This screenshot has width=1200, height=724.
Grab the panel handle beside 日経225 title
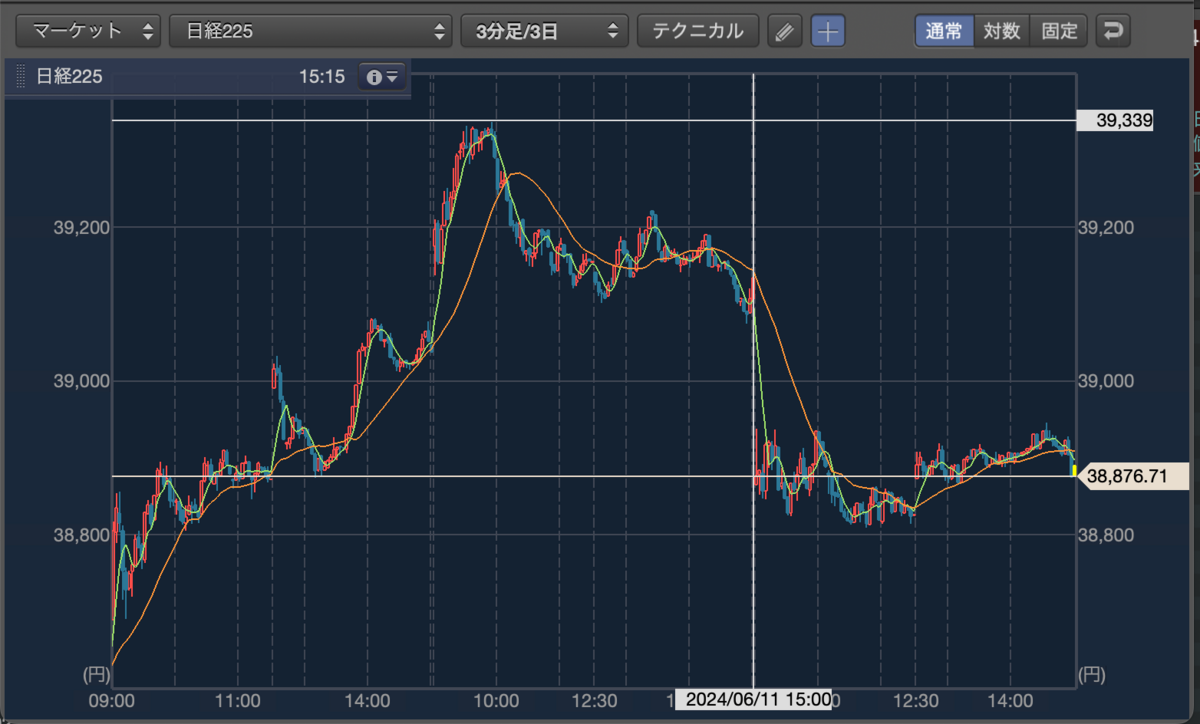21,77
